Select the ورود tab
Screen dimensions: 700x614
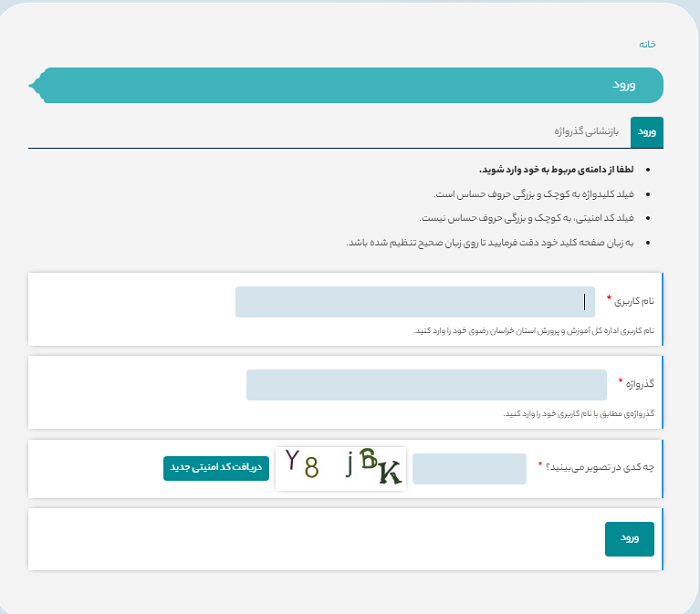click(x=647, y=132)
